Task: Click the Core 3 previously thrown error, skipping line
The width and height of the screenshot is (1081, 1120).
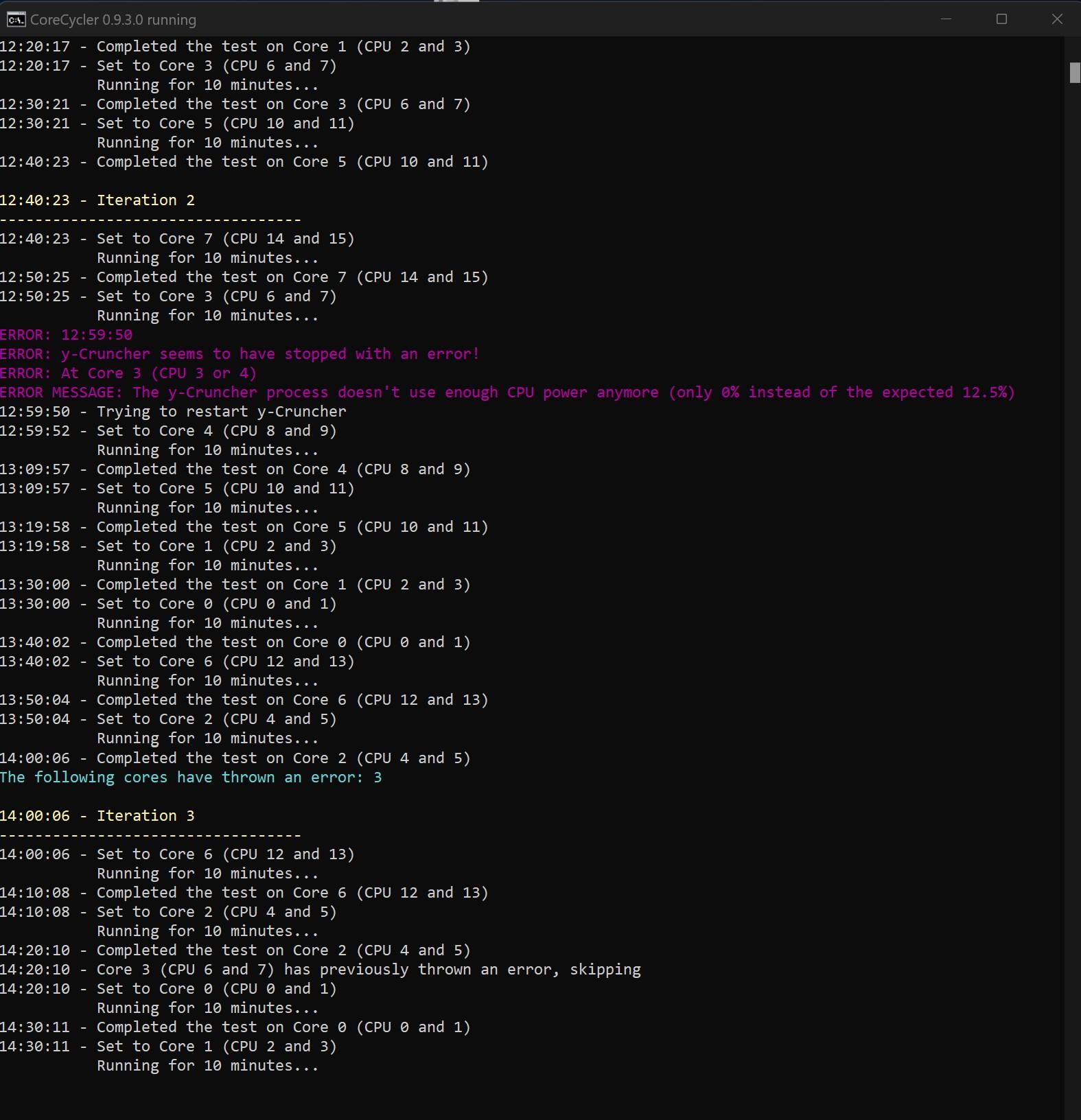Action: click(x=320, y=970)
